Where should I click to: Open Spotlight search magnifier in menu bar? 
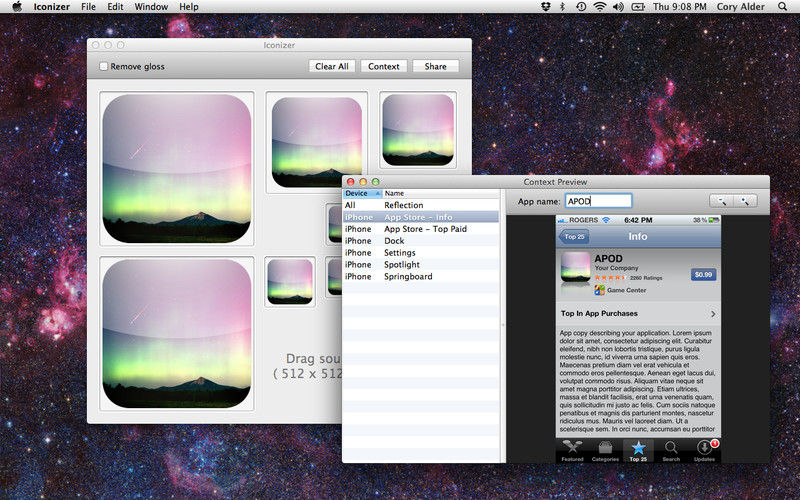point(782,7)
